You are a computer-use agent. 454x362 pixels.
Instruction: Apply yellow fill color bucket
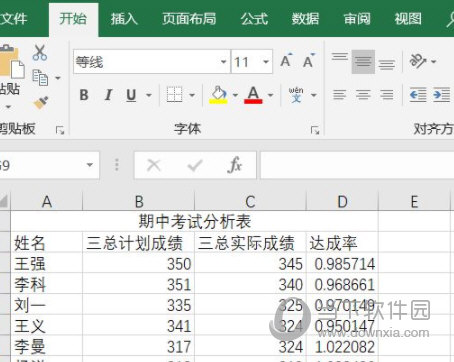(218, 95)
